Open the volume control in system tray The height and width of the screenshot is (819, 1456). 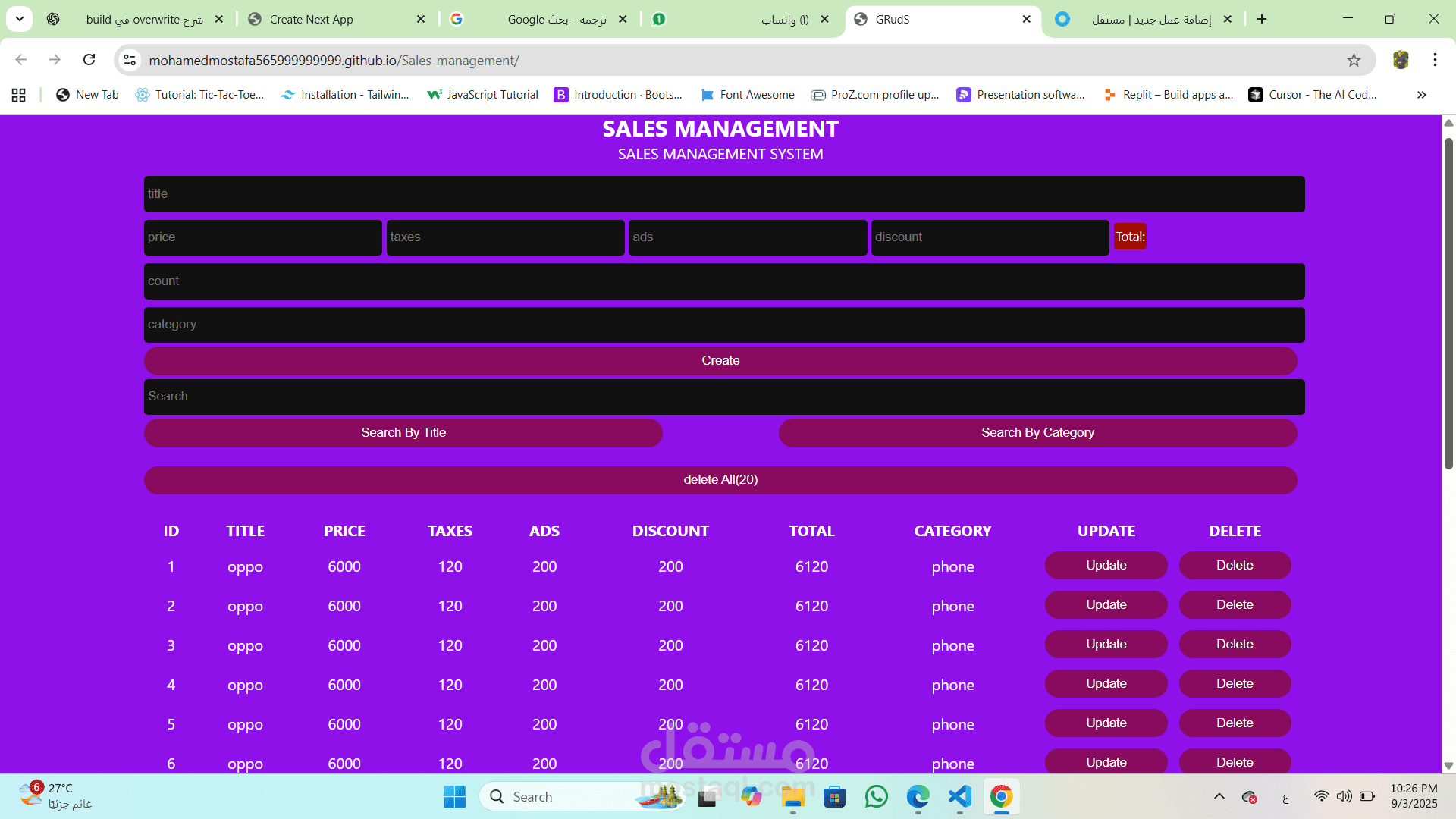click(x=1344, y=796)
